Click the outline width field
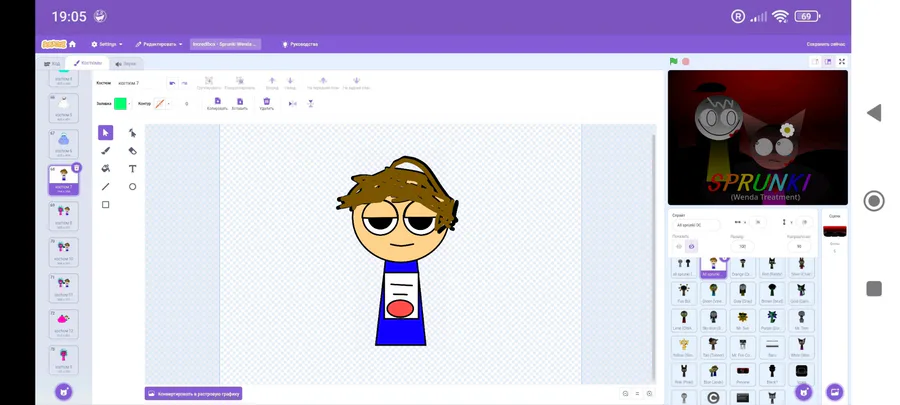Image resolution: width=900 pixels, height=405 pixels. pos(186,104)
